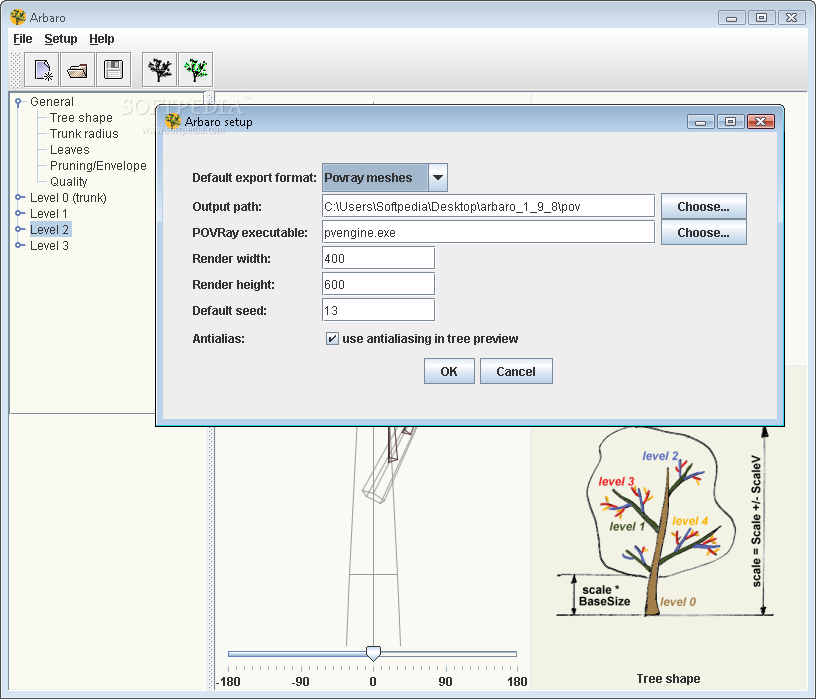This screenshot has height=699, width=816.
Task: Click the Default seed field
Action: (378, 310)
